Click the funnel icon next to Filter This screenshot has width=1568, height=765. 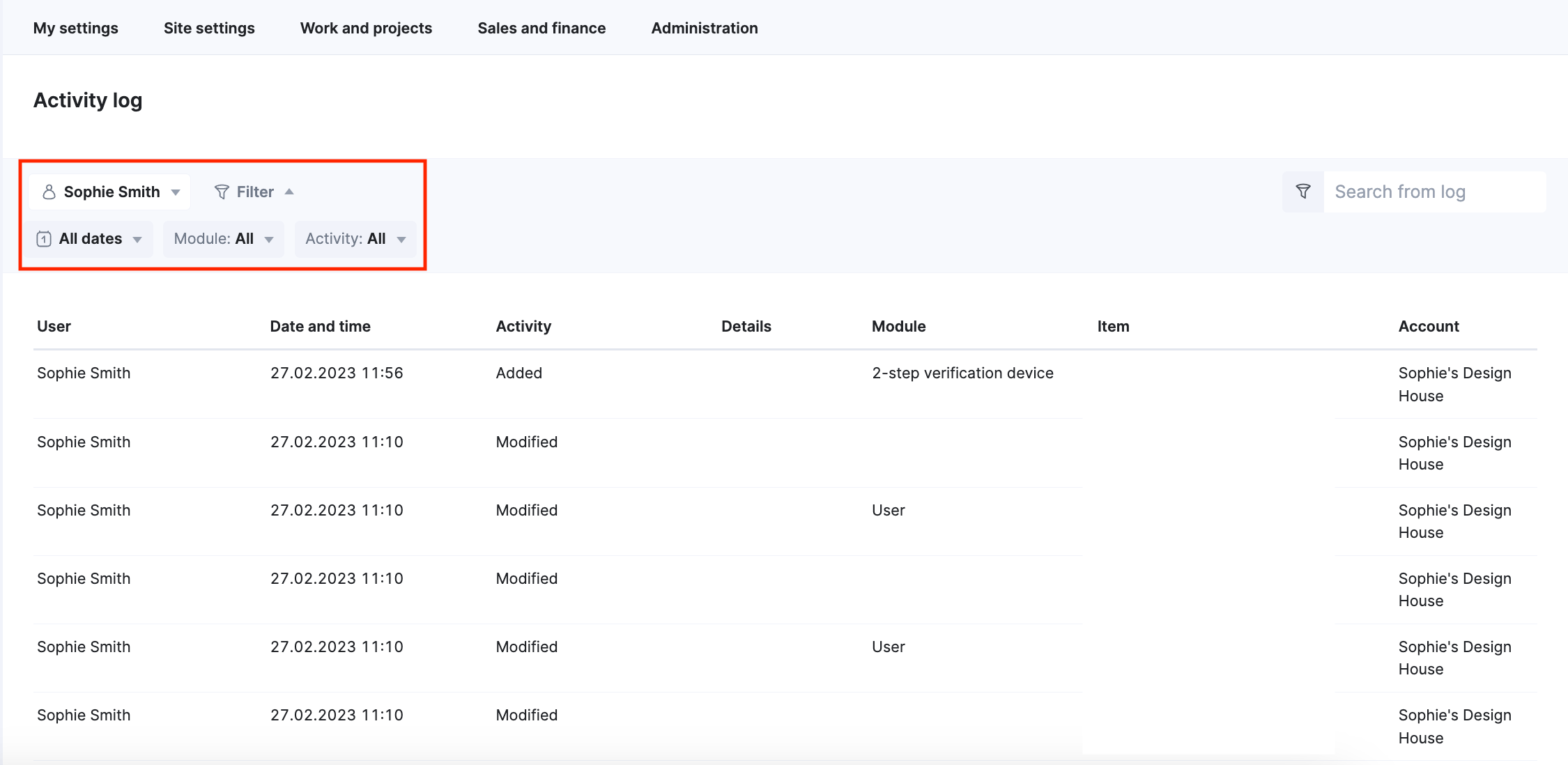(x=222, y=192)
